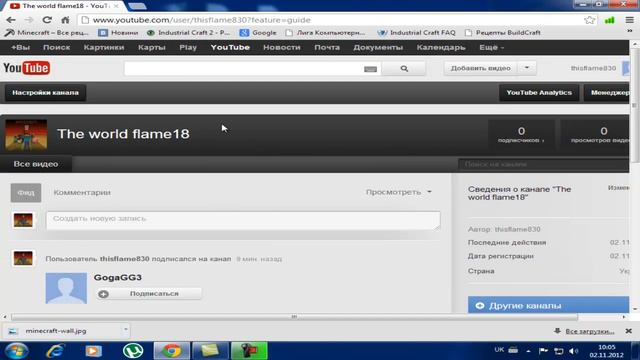The height and width of the screenshot is (360, 640).
Task: Click the Создать новую запись text box
Action: pyautogui.click(x=243, y=220)
